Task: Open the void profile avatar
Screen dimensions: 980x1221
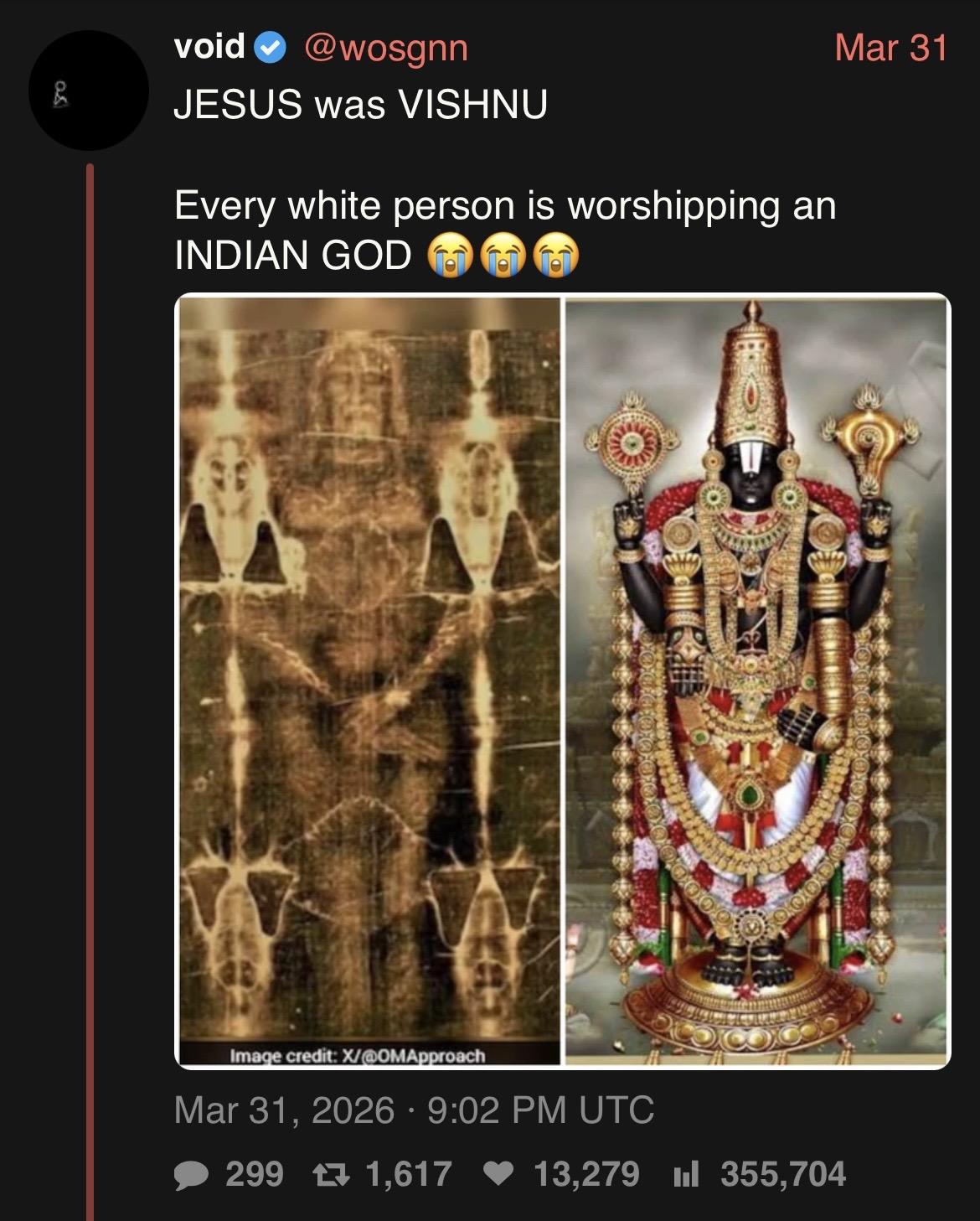Action: click(x=89, y=91)
